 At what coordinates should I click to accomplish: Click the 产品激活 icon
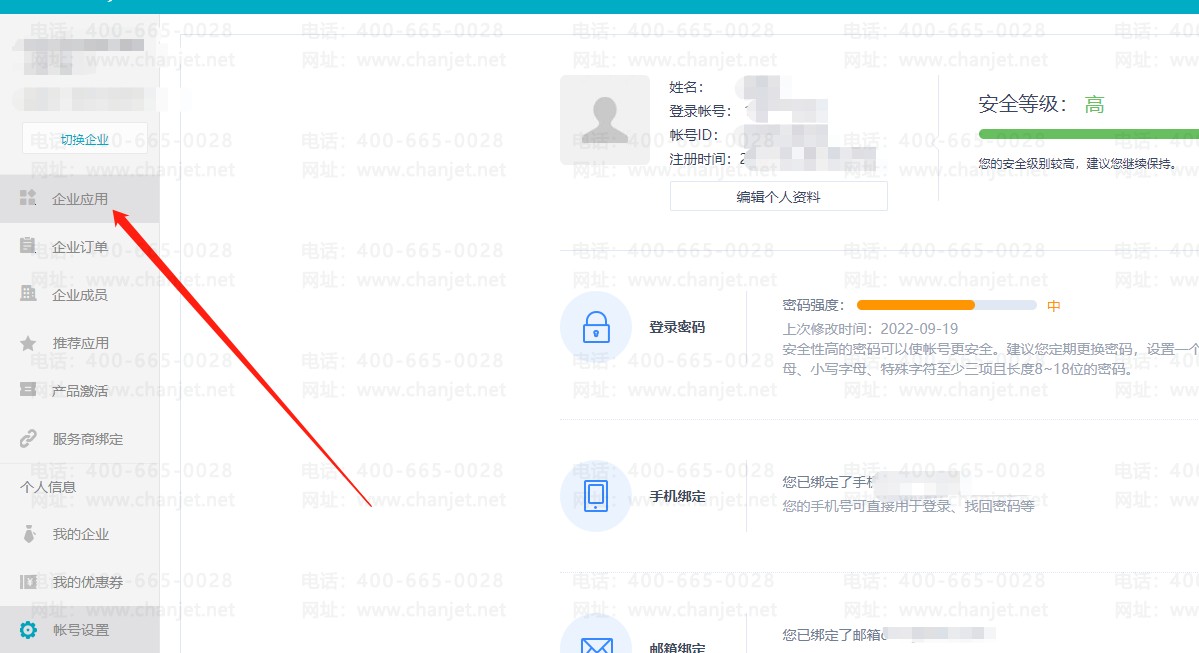point(28,390)
